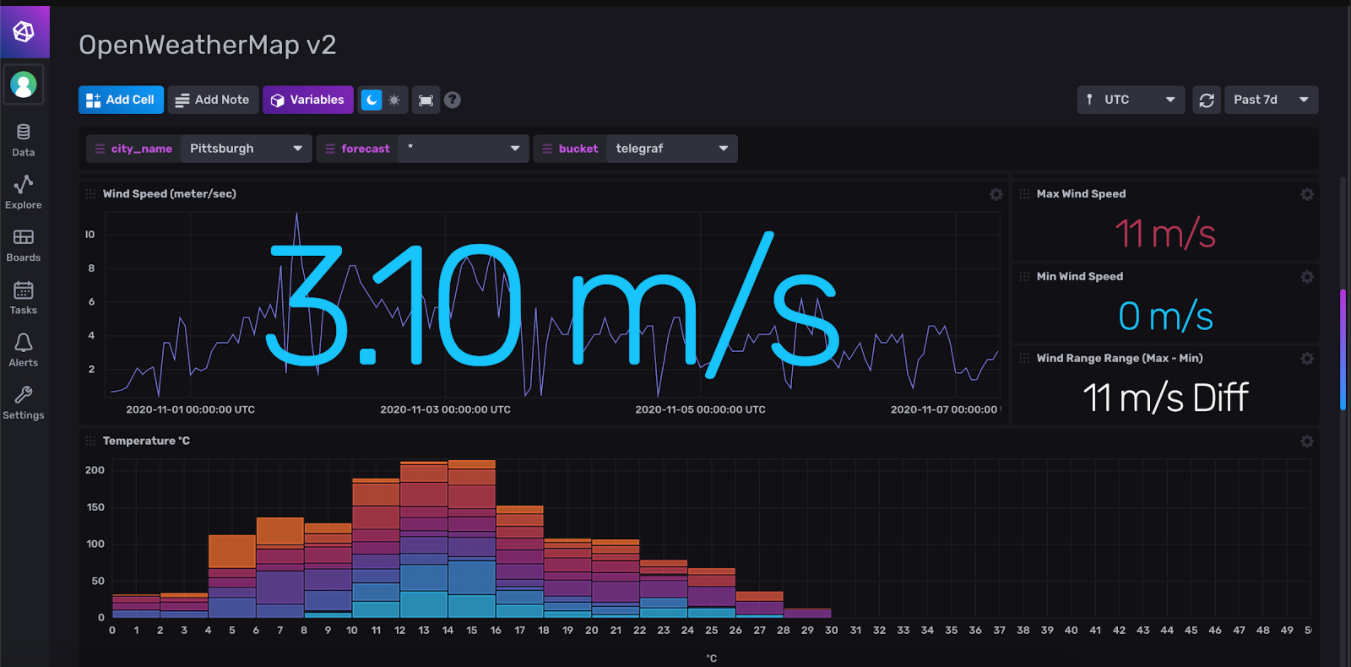Refresh the dashboard with the refresh icon
Viewport: 1351px width, 667px height.
1207,100
